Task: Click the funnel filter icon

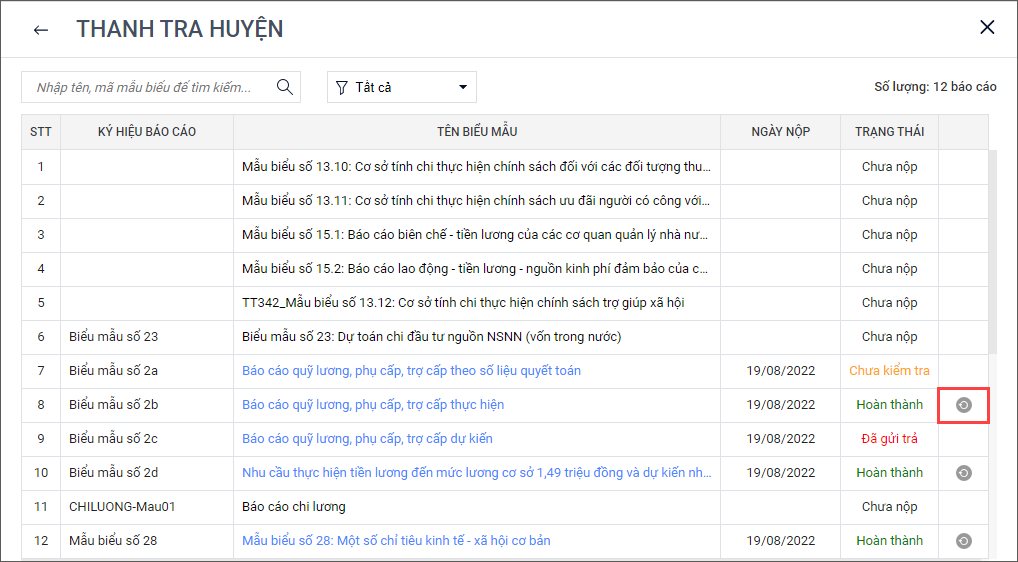Action: click(x=342, y=88)
